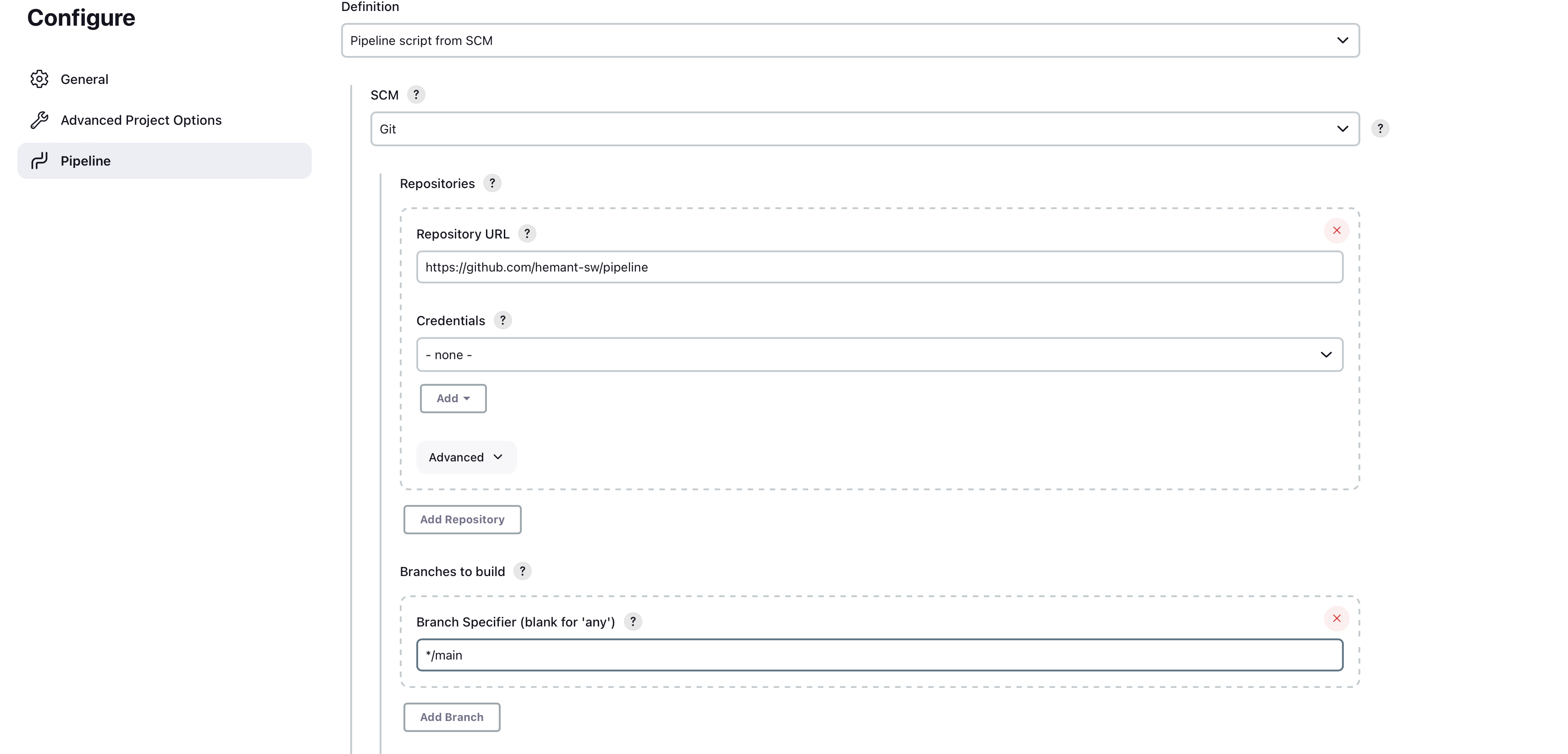Click the Add Branch button
The width and height of the screenshot is (1568, 754).
[452, 717]
